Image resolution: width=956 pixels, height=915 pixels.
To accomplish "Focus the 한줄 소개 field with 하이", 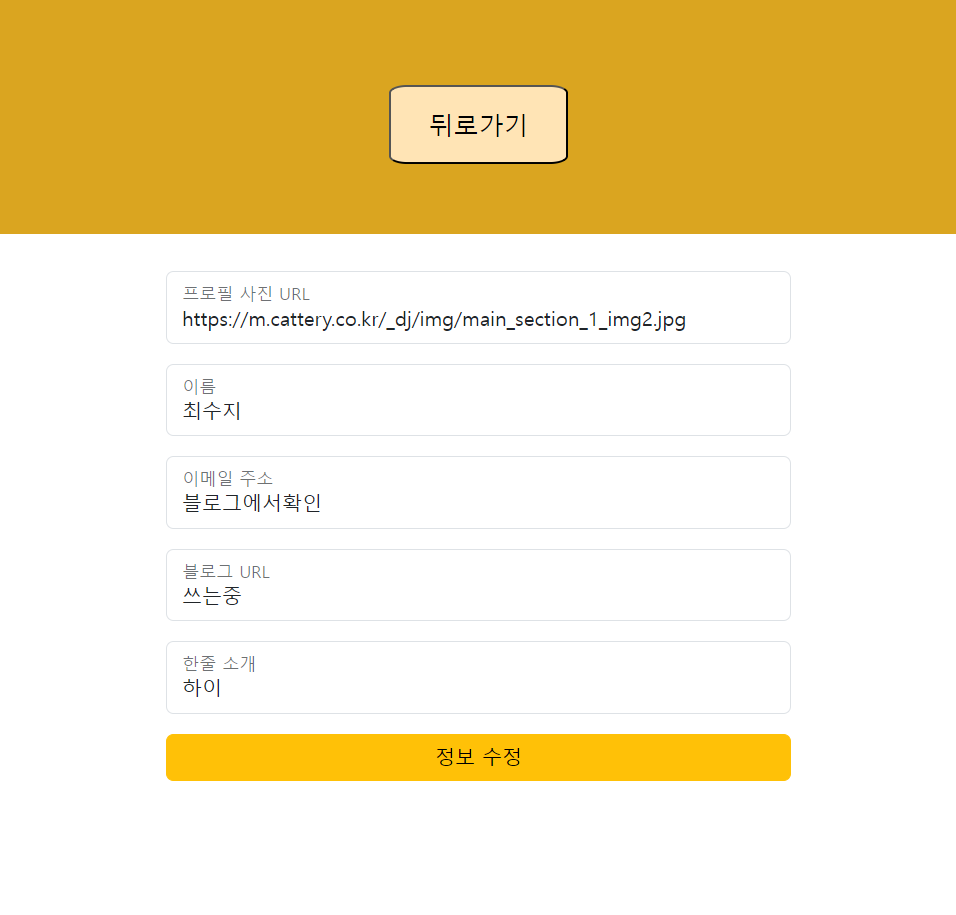I will point(479,677).
